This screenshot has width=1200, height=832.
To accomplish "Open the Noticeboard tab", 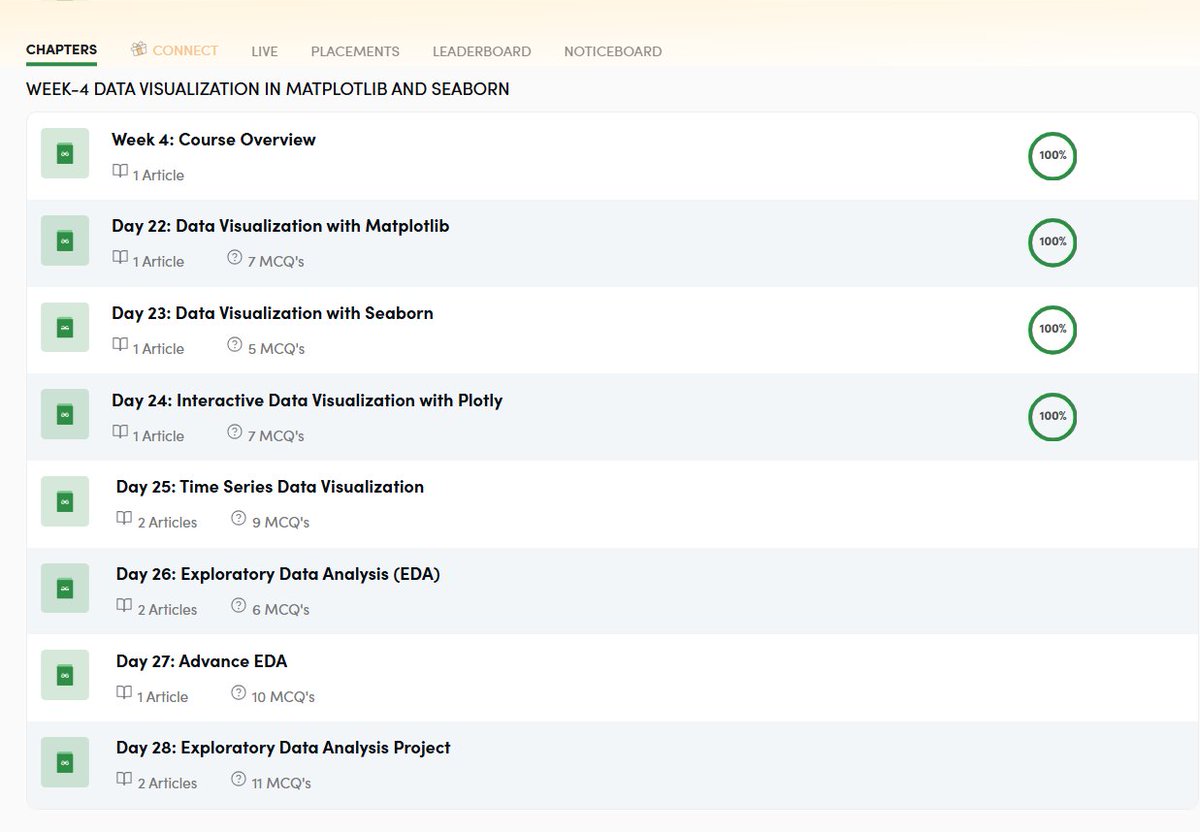I will [x=613, y=52].
